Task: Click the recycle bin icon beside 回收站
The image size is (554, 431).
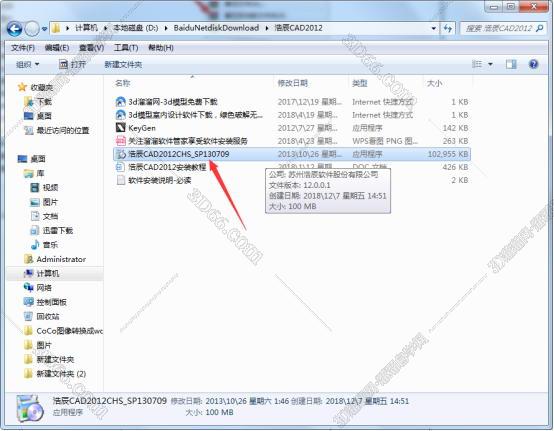Action: point(28,316)
